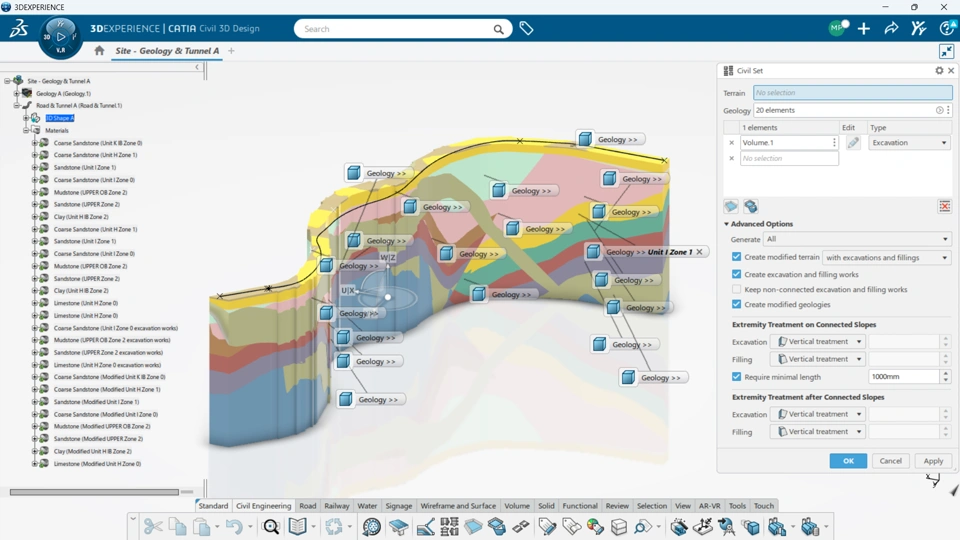Open 'with excavations and fillings' dropdown
This screenshot has height=540, width=960.
pos(887,258)
